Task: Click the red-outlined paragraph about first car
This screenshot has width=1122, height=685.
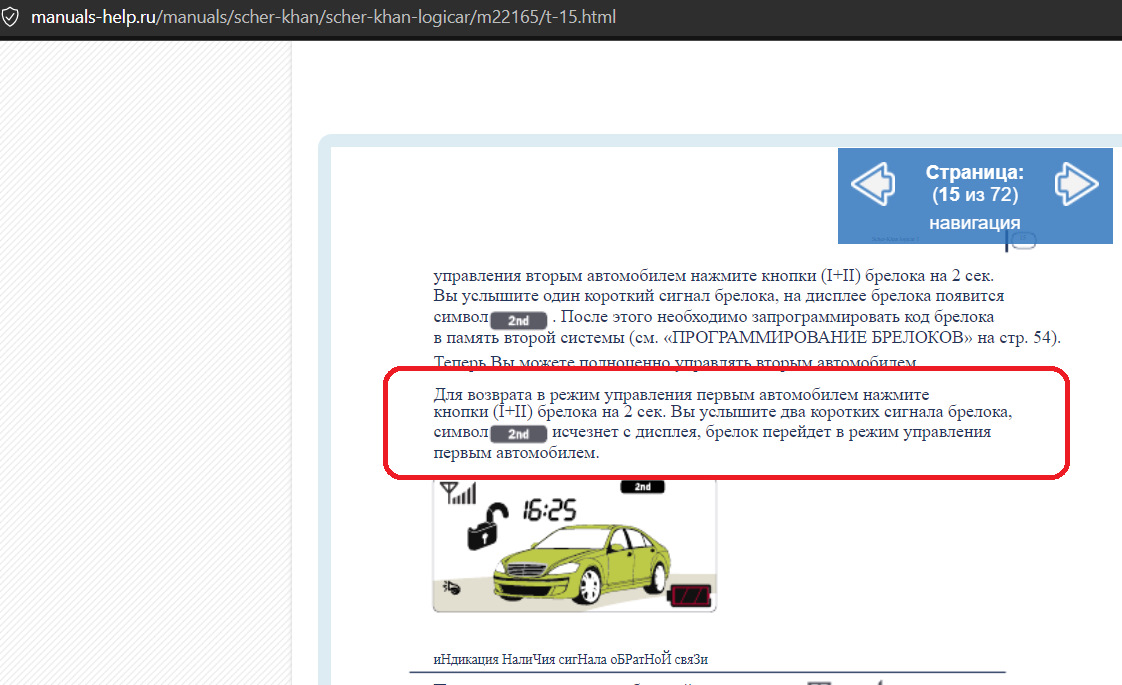Action: (725, 423)
